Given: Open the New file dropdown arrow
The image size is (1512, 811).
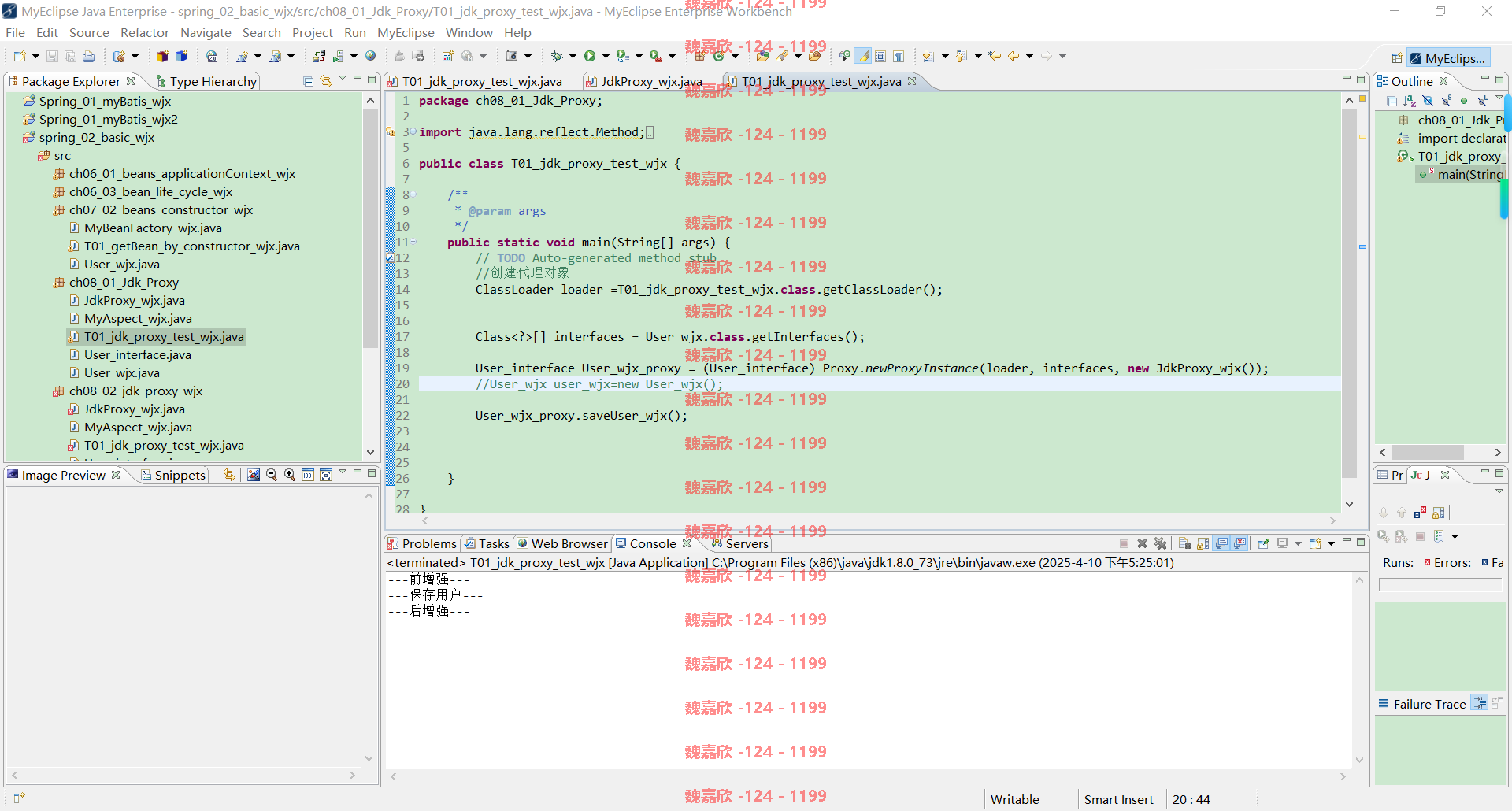Looking at the screenshot, I should coord(35,56).
